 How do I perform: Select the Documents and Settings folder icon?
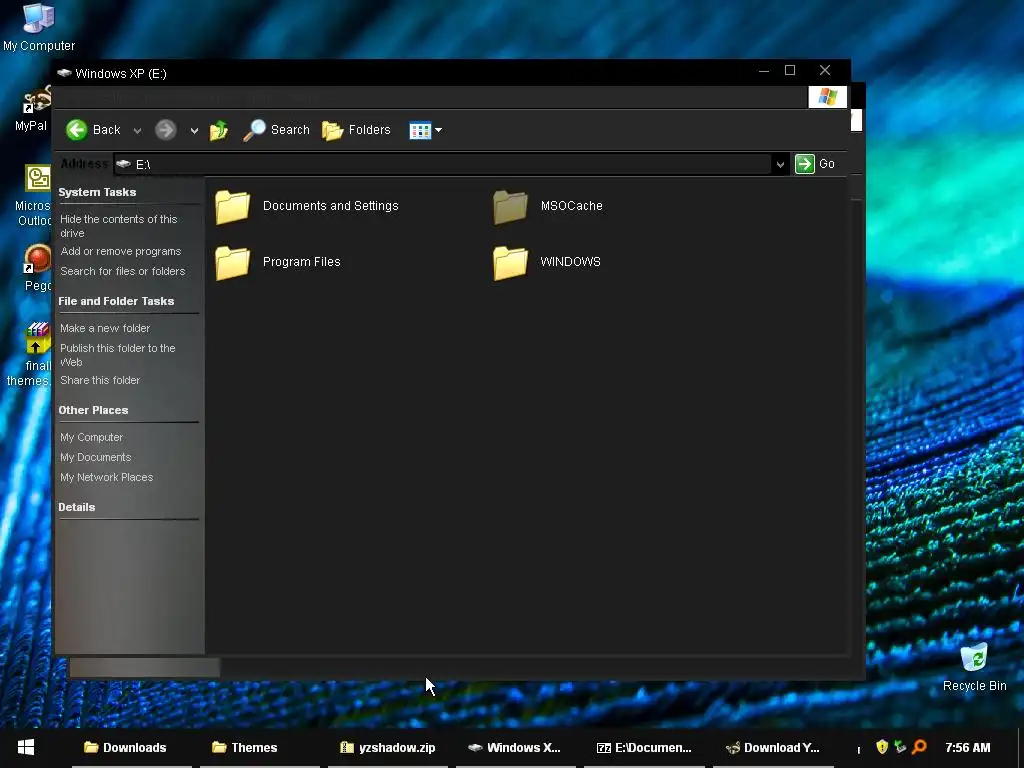click(232, 206)
